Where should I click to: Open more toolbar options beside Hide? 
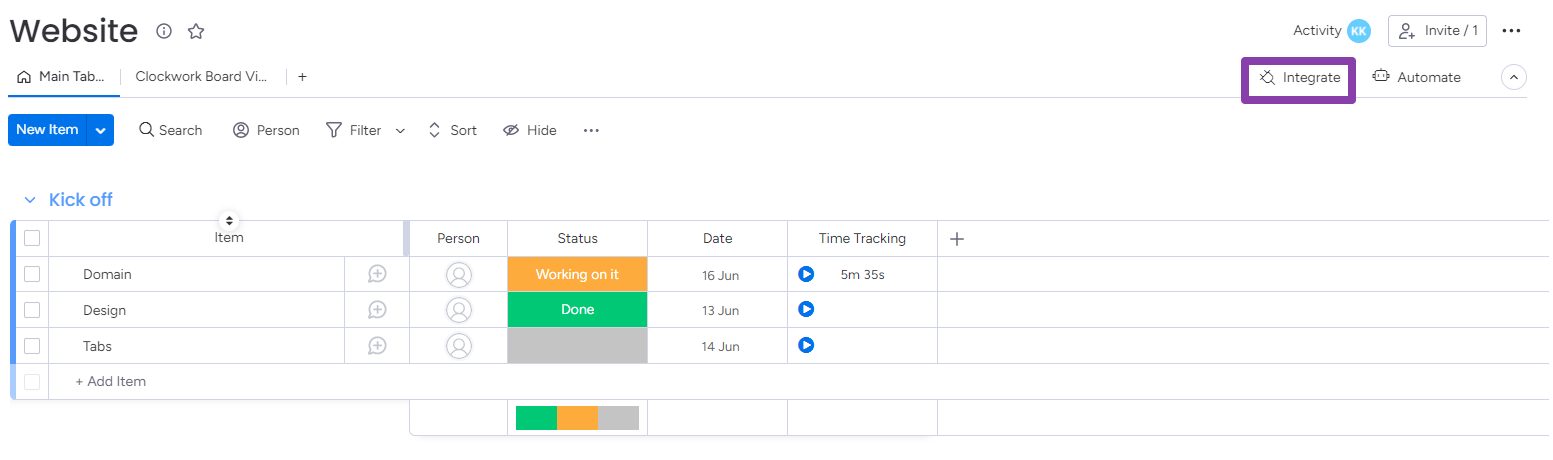[591, 130]
